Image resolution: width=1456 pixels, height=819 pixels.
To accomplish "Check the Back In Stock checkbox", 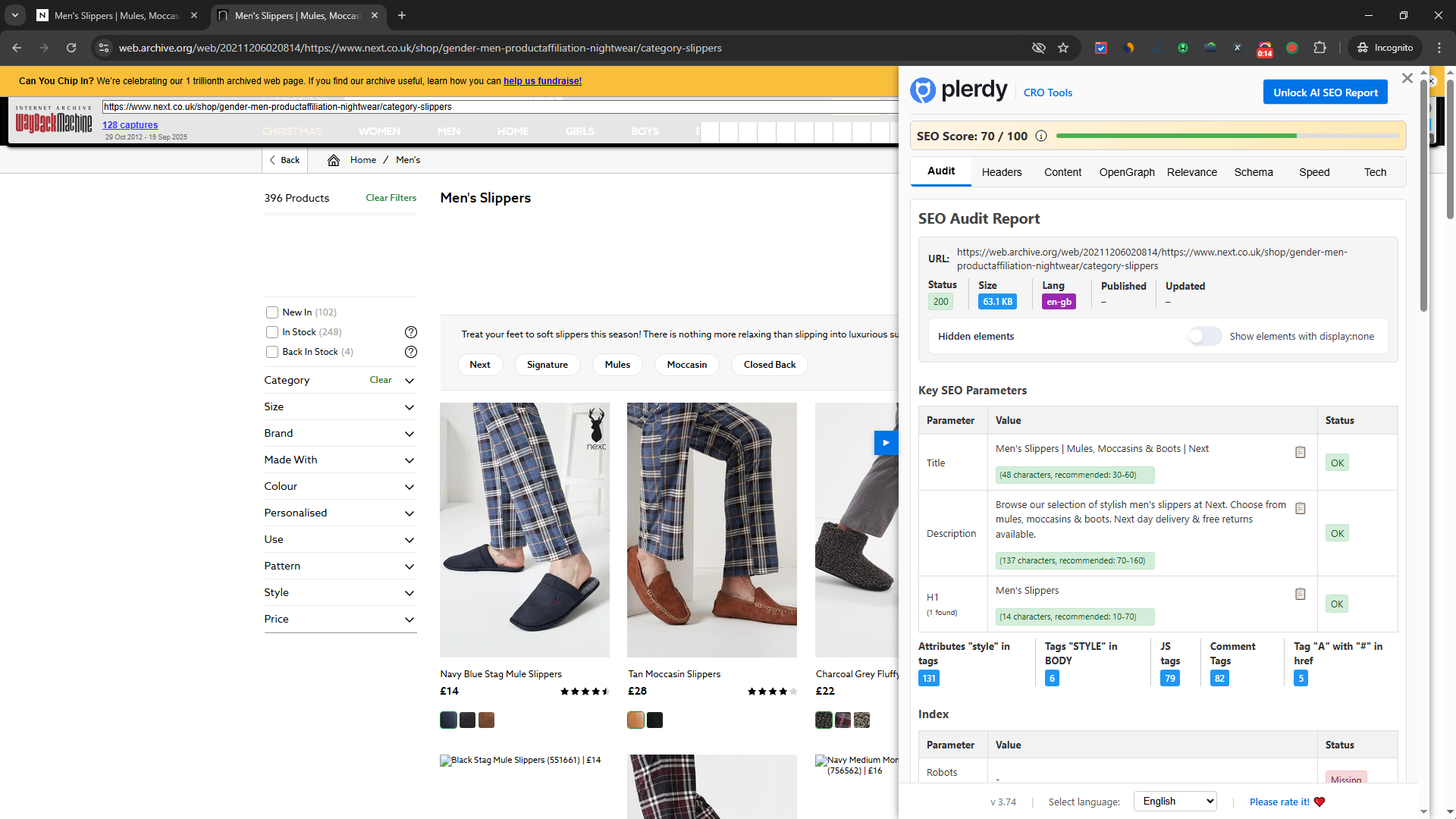I will click(x=272, y=352).
